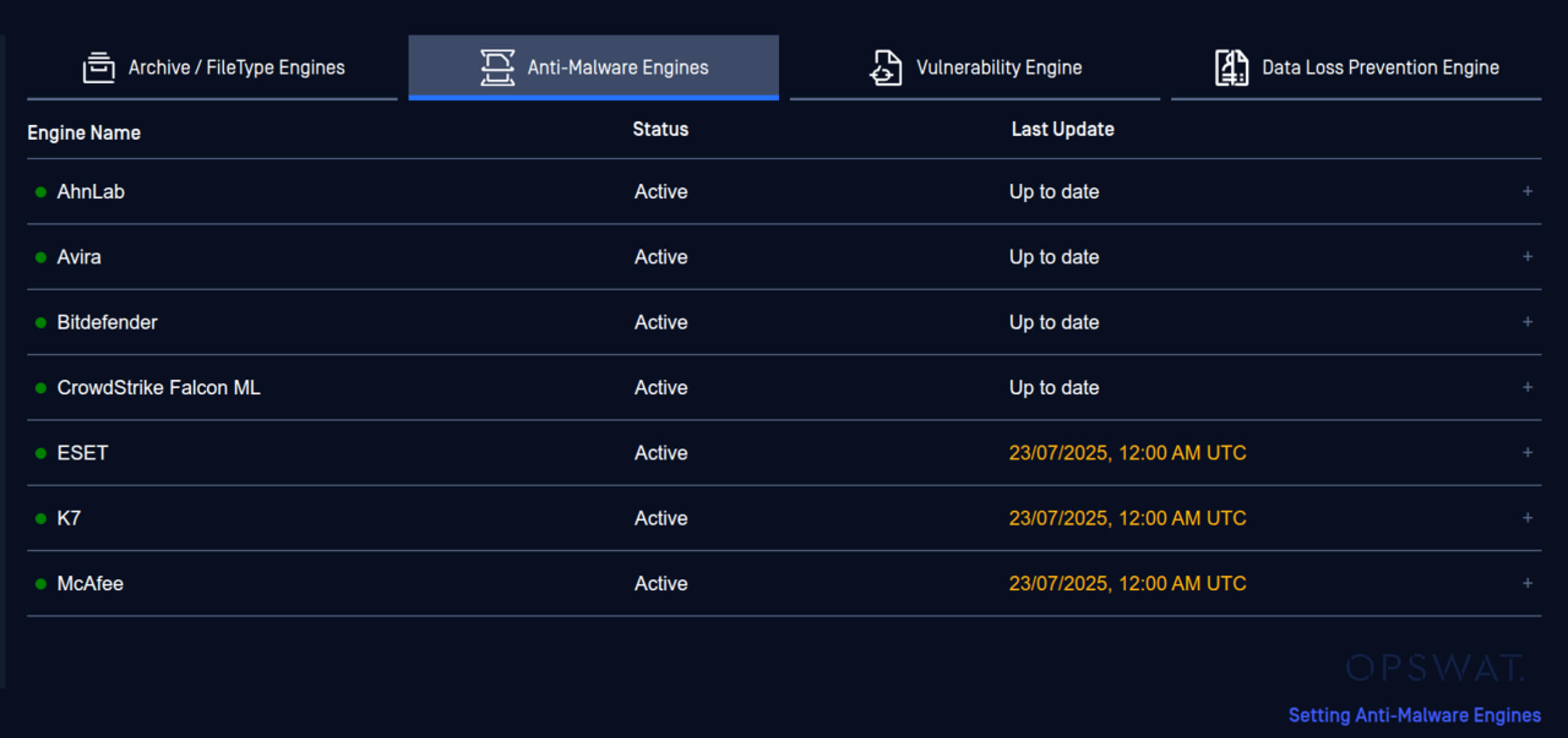Viewport: 1568px width, 738px height.
Task: Click the Data Loss Prevention Engine icon
Action: [x=1231, y=67]
